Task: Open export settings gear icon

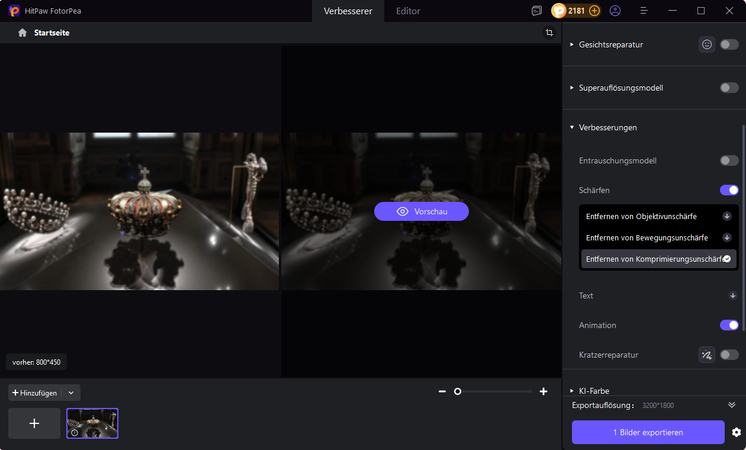Action: click(736, 432)
